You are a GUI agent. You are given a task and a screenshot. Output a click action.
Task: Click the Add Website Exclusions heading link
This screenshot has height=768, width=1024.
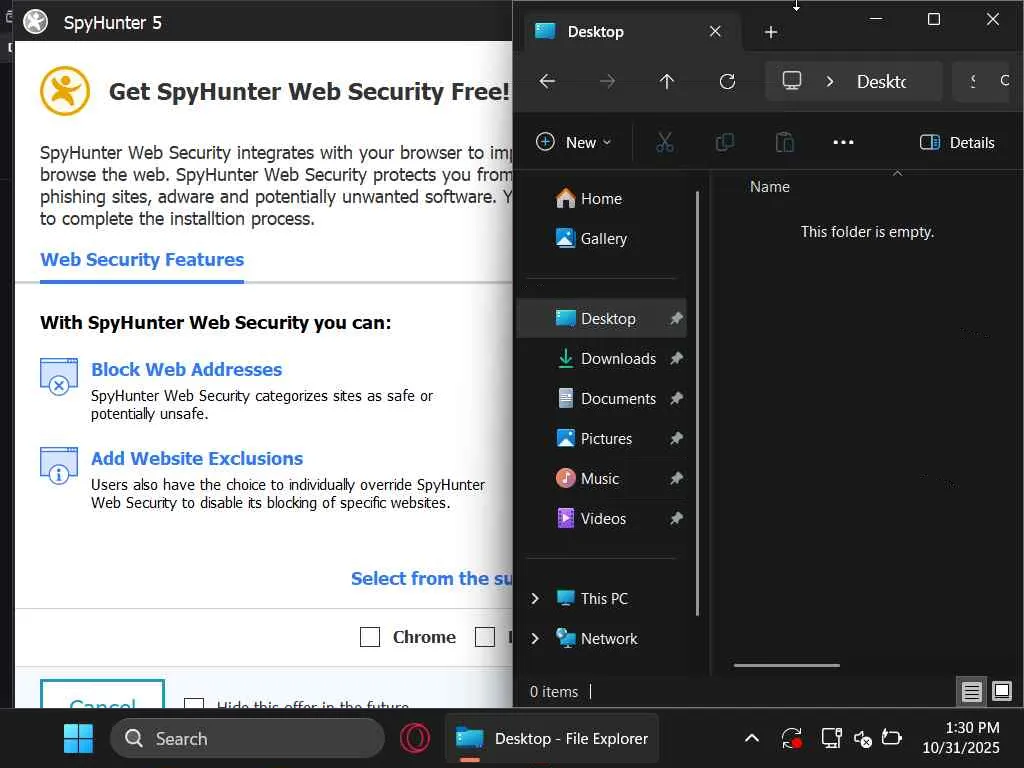click(197, 458)
